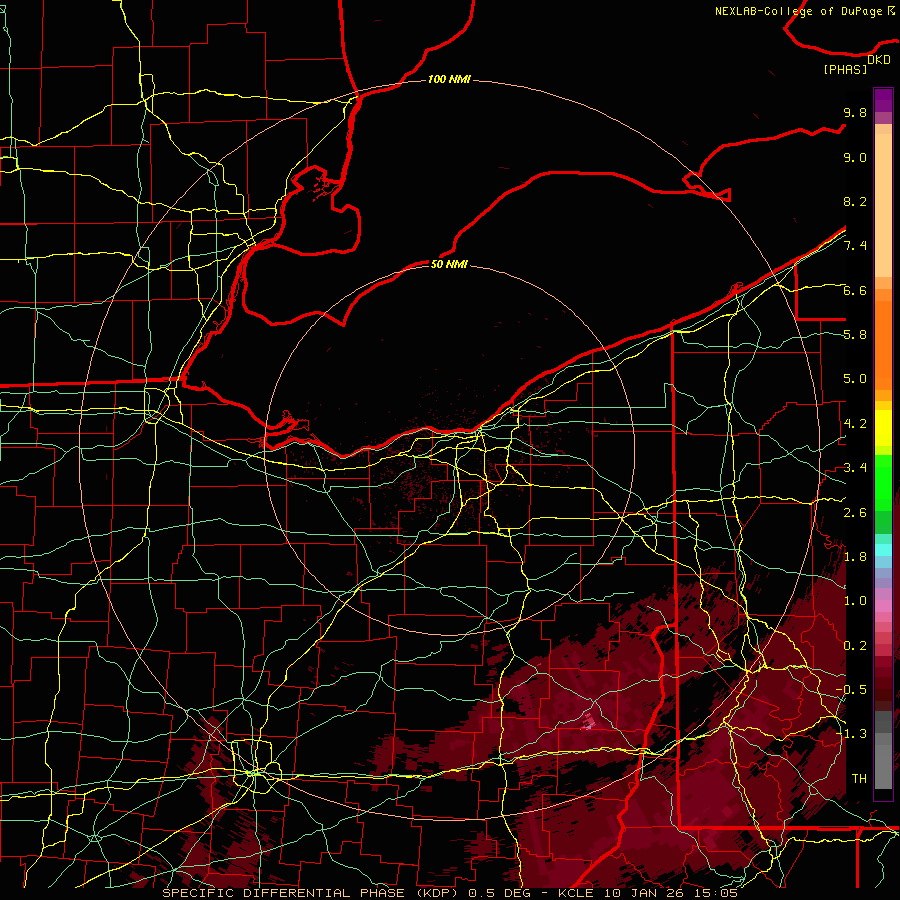
Task: Click the NEXLAB-College of DuPage credit text
Action: pos(800,11)
